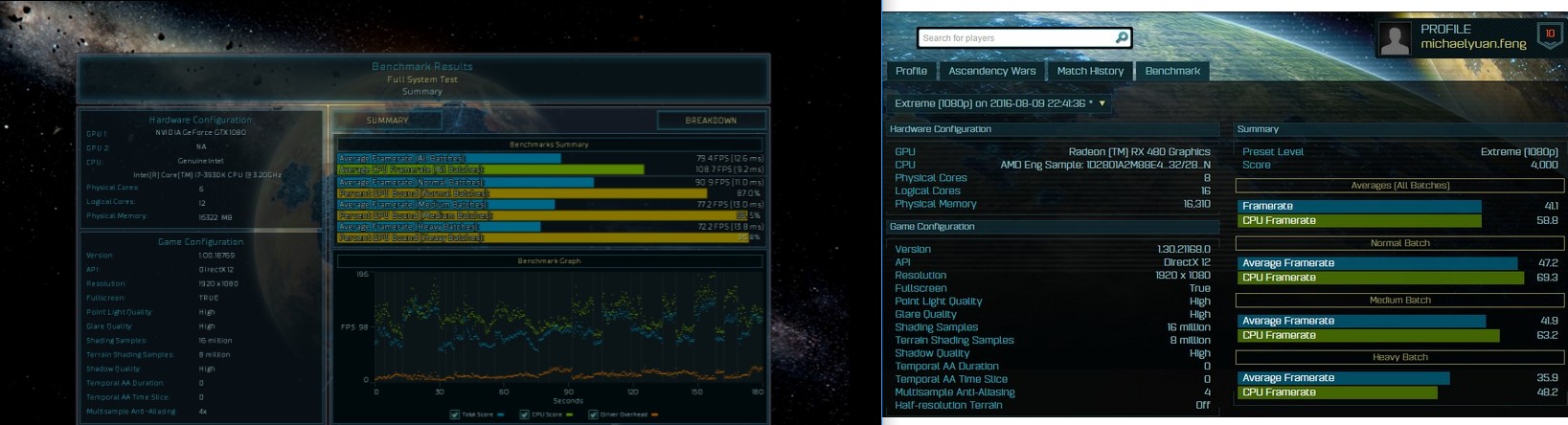Click the blue Total Score legend marker

[x=501, y=415]
